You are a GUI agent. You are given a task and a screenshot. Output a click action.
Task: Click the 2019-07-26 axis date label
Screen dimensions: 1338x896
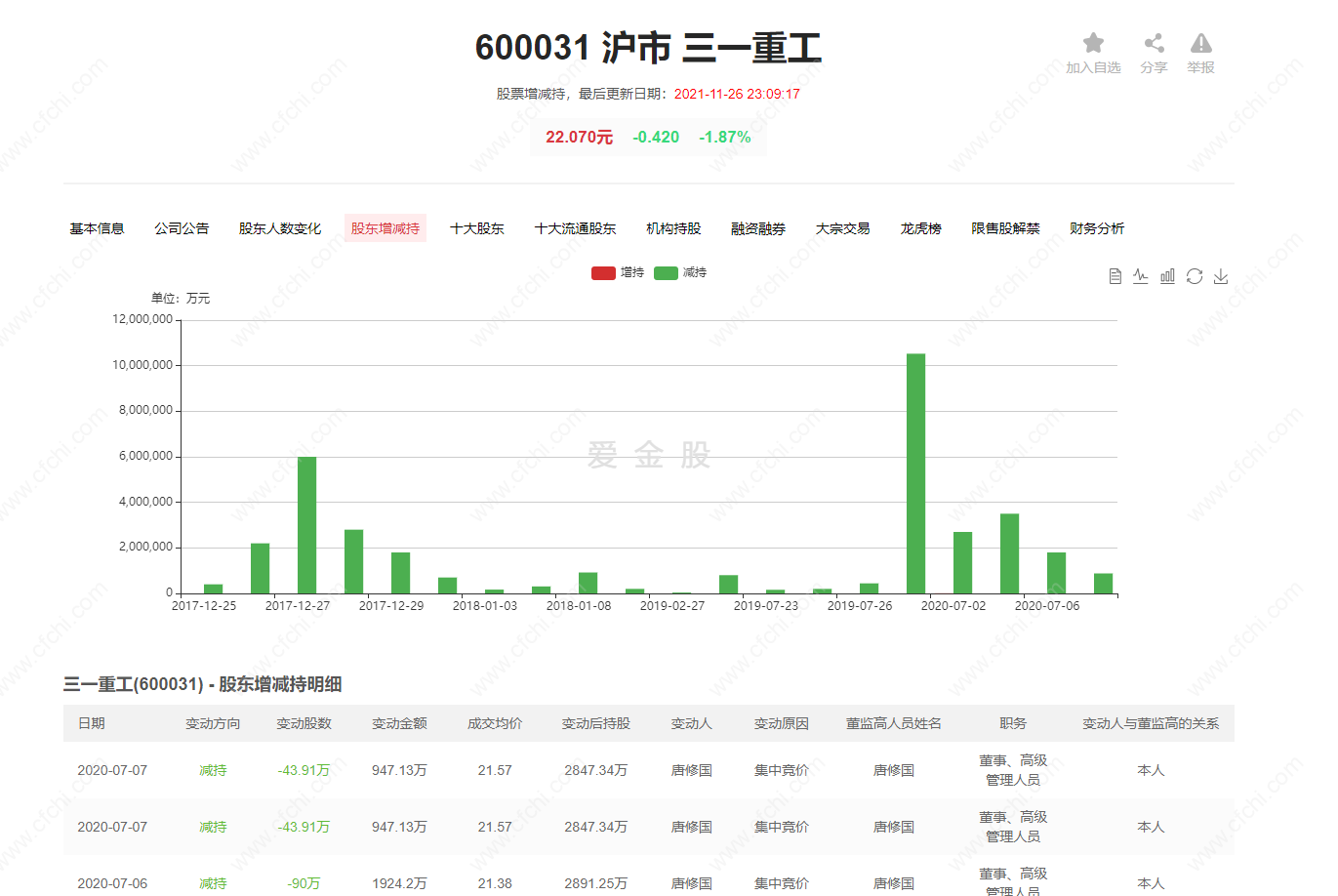tap(860, 606)
